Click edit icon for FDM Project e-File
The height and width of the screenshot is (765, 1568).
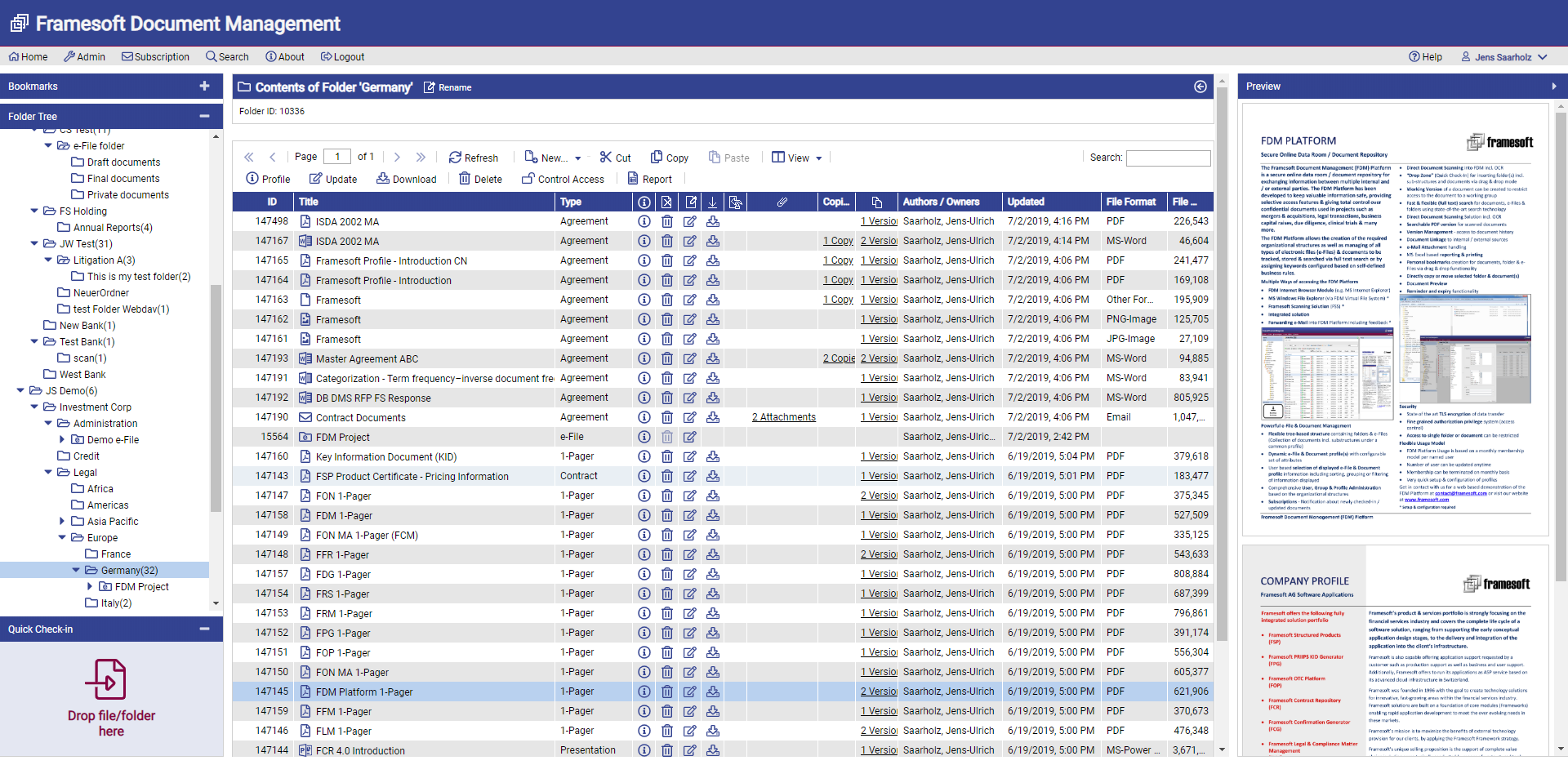(x=690, y=437)
